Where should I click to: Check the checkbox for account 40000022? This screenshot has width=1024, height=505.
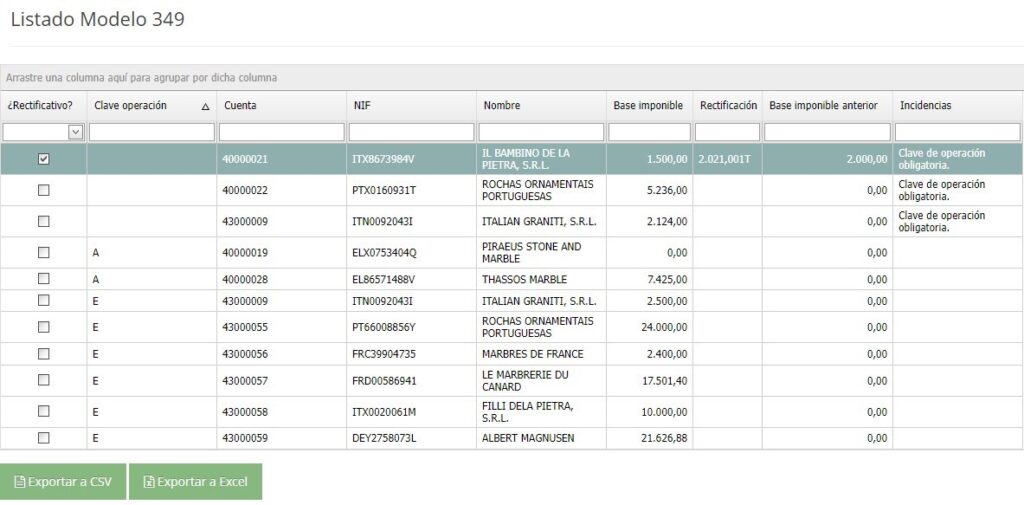coord(43,190)
